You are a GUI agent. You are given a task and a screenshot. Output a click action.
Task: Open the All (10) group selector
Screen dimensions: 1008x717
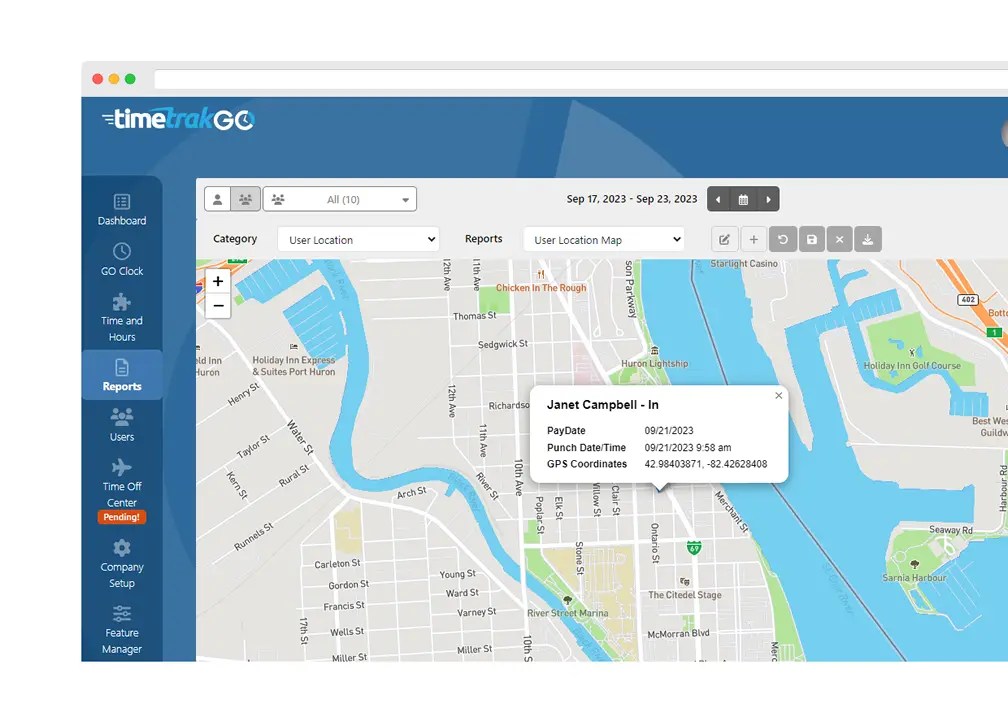pyautogui.click(x=339, y=198)
